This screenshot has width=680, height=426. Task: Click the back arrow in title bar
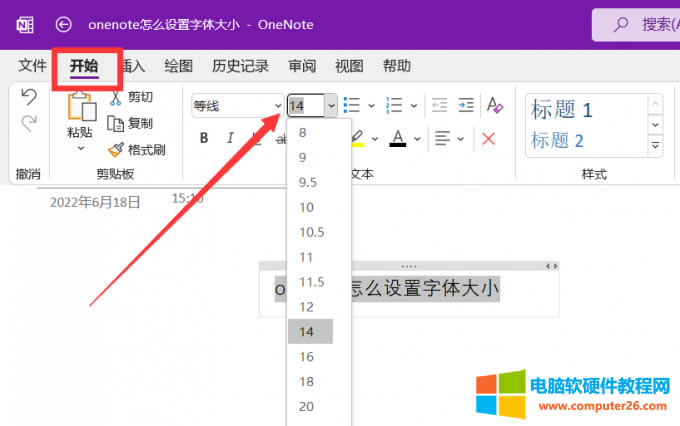tap(64, 24)
